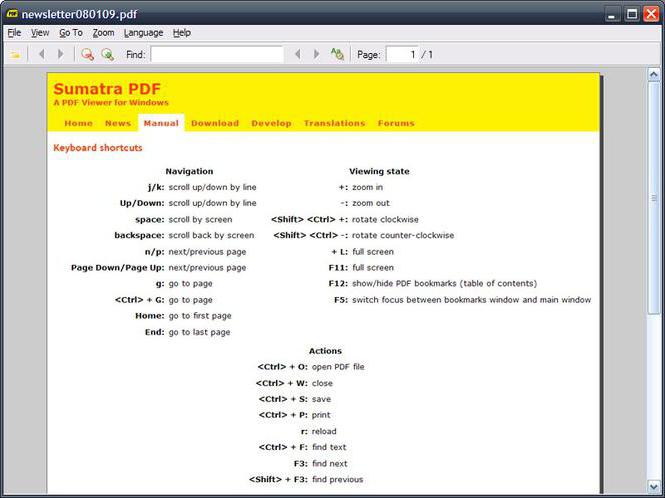Select the Manual tab in document

coord(161,123)
